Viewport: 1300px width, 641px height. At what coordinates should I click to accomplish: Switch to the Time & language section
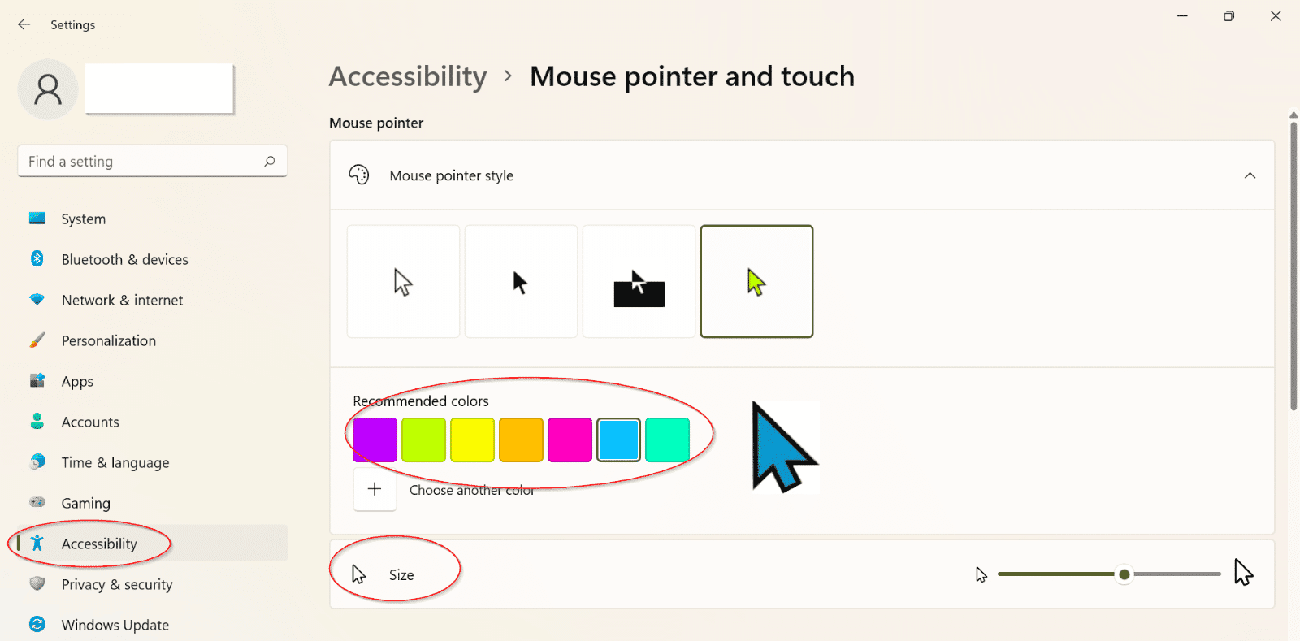(x=115, y=462)
